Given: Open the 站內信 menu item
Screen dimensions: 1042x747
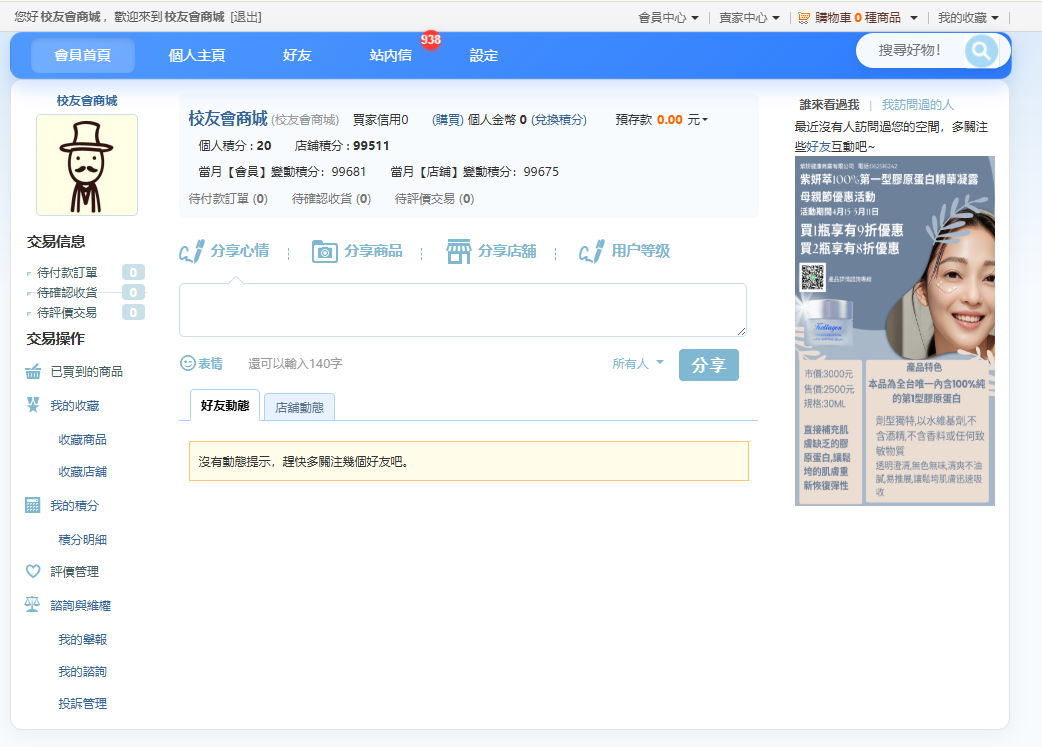Looking at the screenshot, I should pos(391,56).
